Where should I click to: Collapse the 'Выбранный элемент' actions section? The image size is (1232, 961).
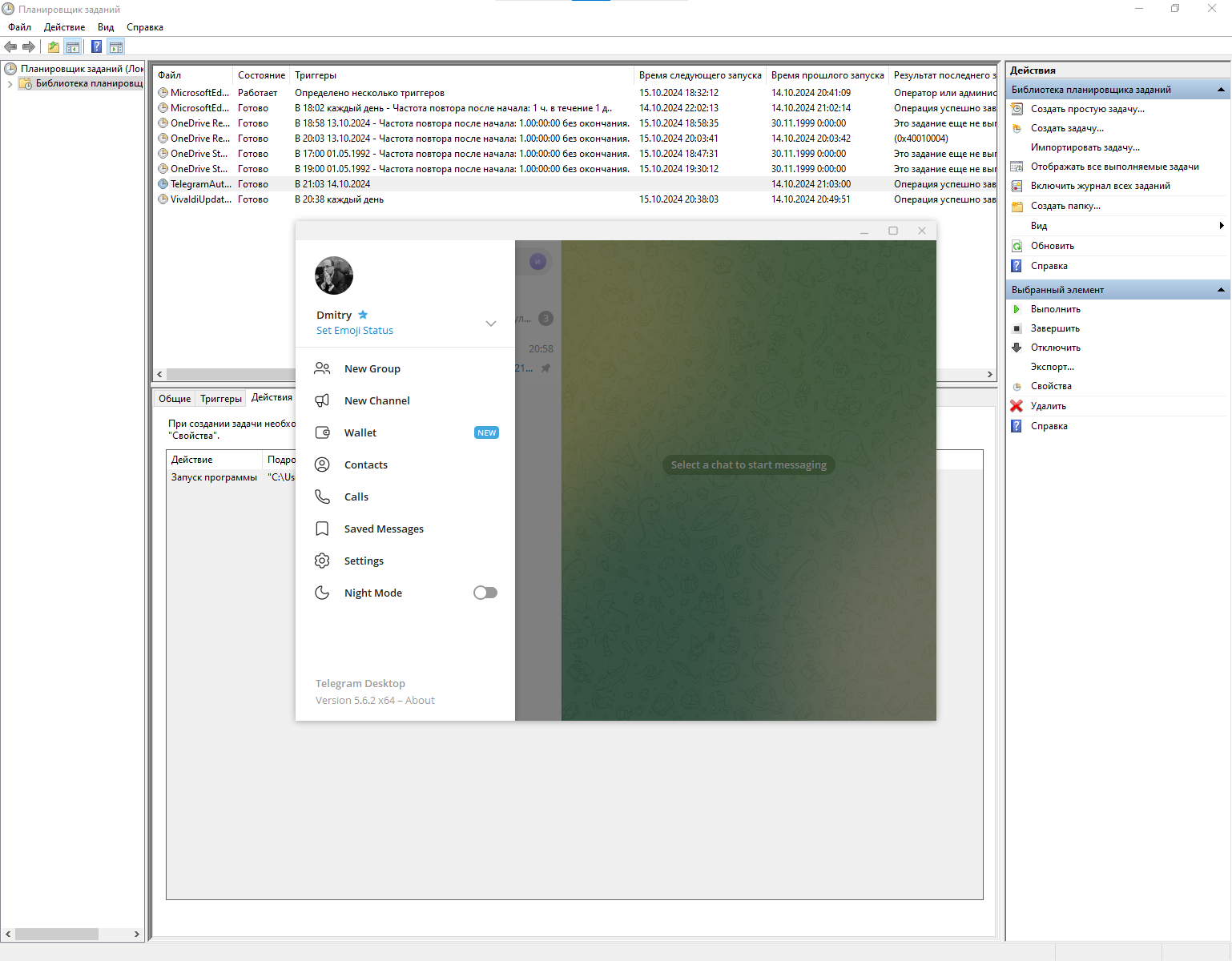click(1221, 290)
